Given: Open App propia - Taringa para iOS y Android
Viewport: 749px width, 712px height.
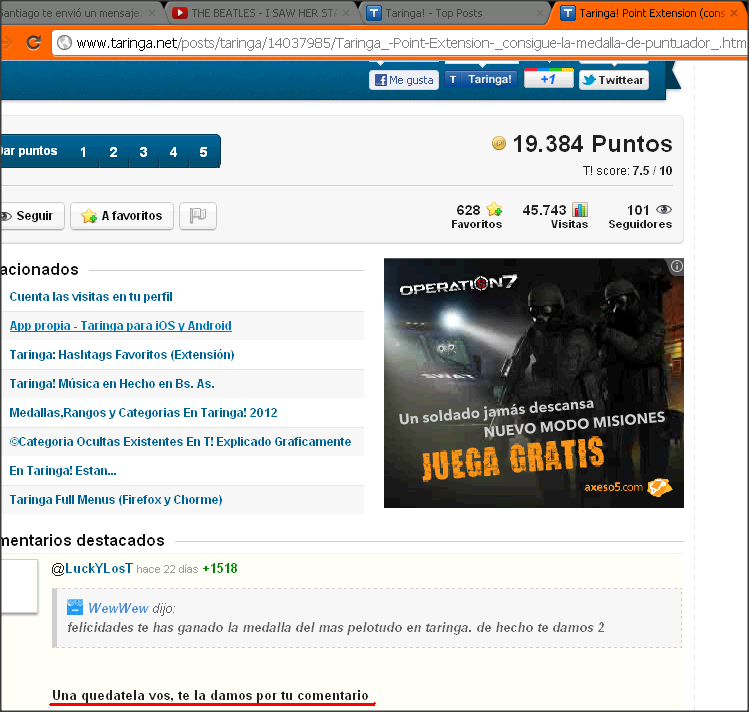Looking at the screenshot, I should tap(120, 326).
